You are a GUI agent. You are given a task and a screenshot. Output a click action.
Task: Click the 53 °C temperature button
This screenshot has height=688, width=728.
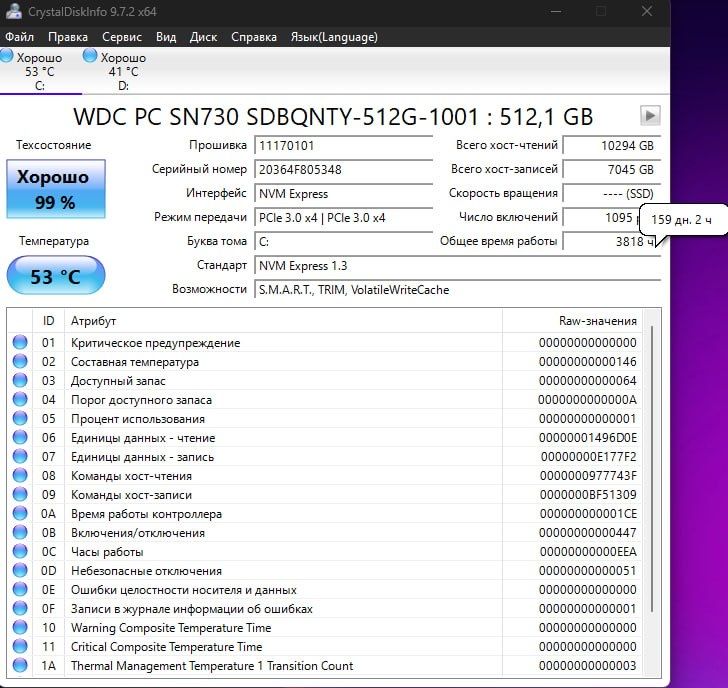[55, 276]
